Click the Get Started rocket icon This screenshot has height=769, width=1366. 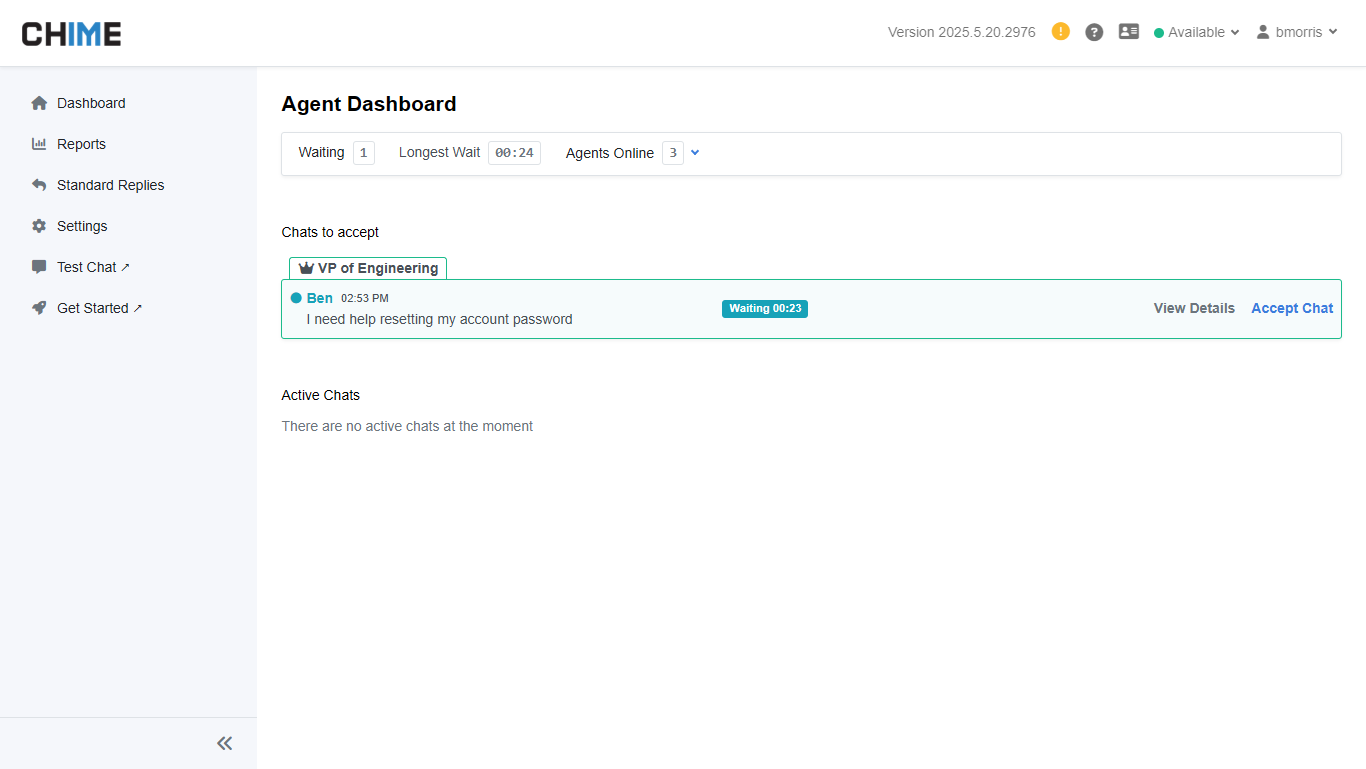(x=39, y=308)
